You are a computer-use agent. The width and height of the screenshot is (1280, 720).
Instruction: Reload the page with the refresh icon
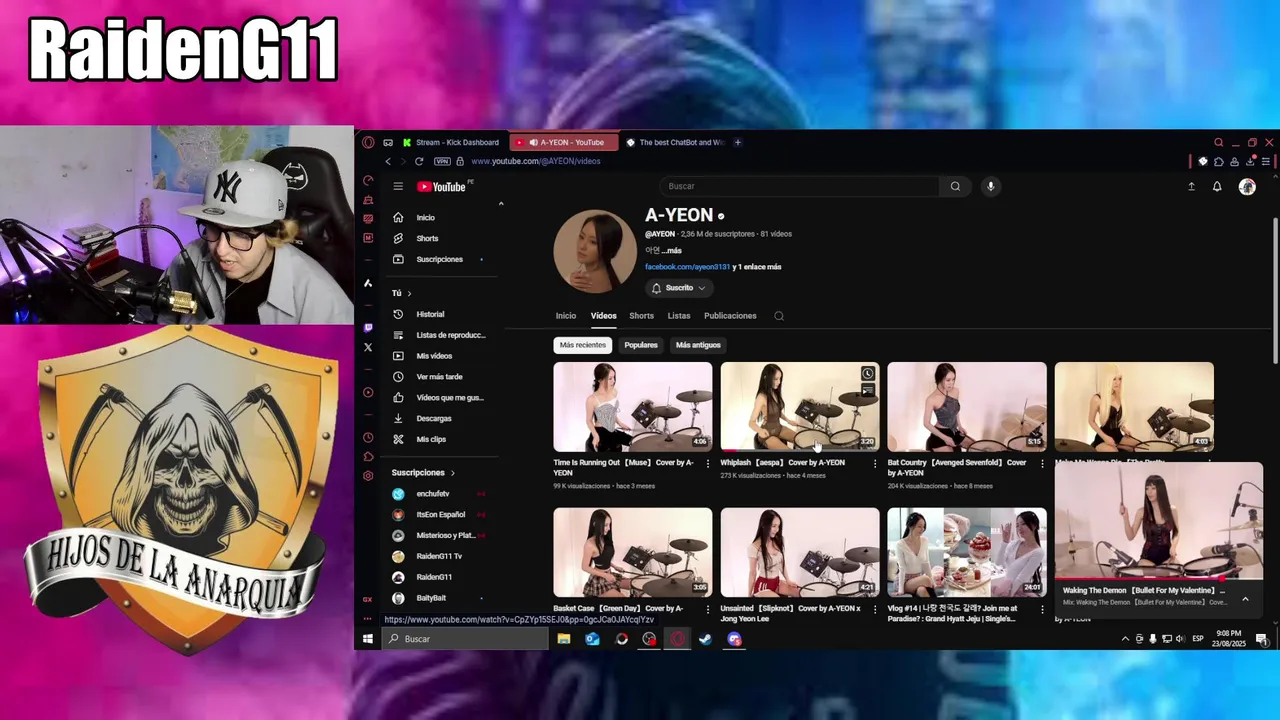[x=418, y=161]
